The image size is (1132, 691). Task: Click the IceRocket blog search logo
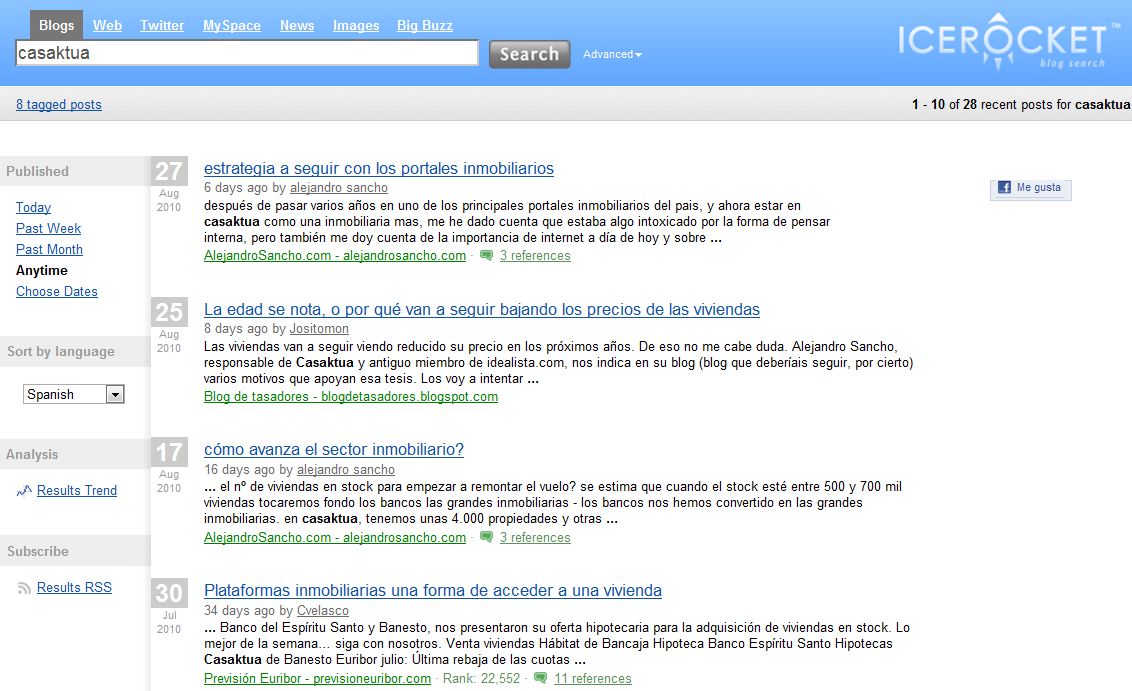[1009, 41]
